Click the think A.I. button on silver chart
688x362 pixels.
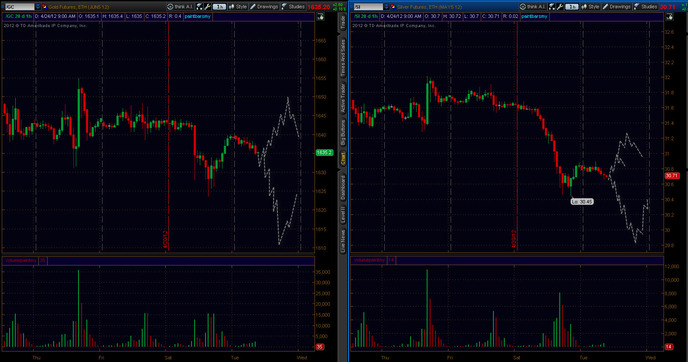pyautogui.click(x=533, y=7)
